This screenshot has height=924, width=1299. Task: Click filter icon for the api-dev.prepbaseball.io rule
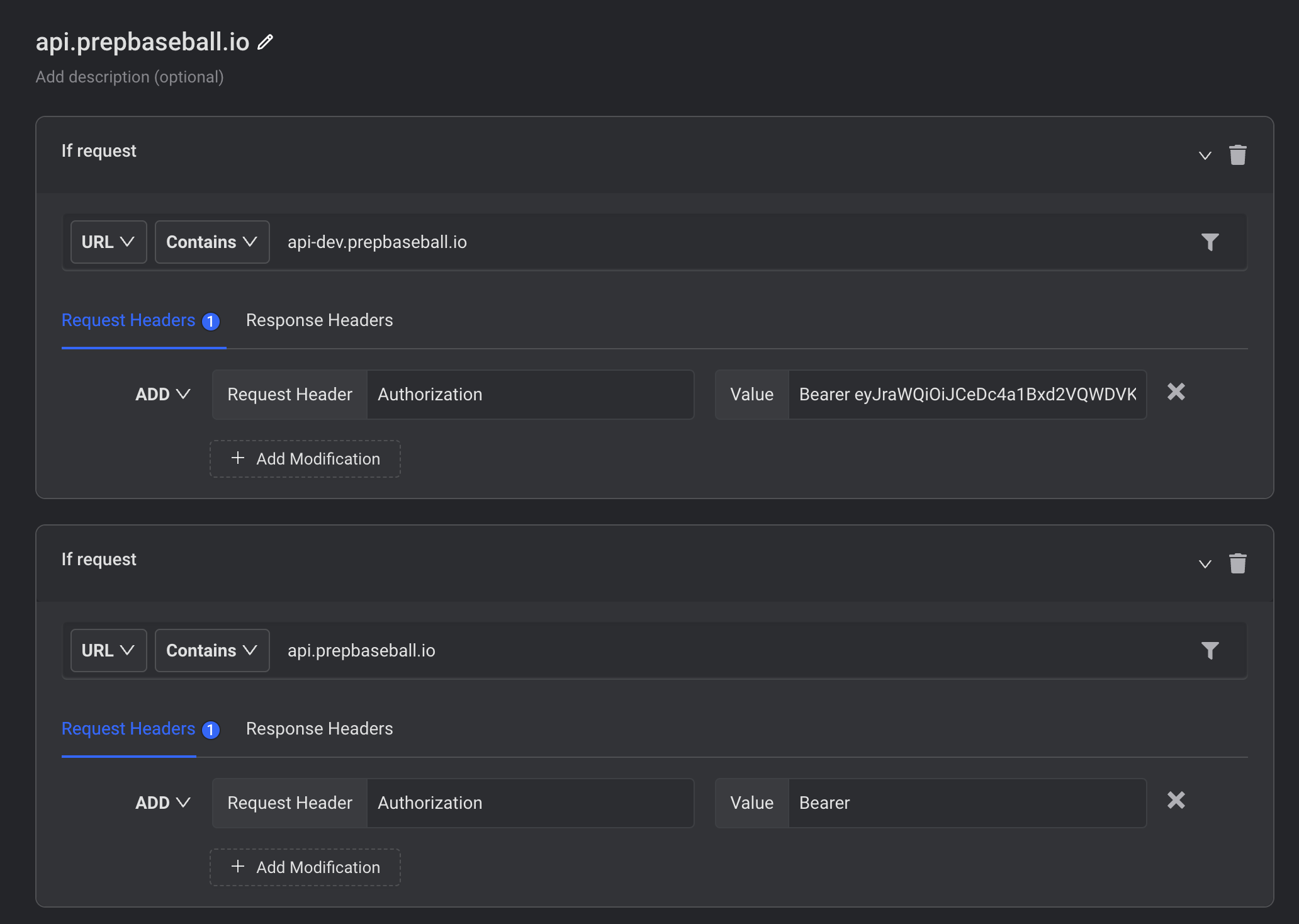pyautogui.click(x=1210, y=242)
